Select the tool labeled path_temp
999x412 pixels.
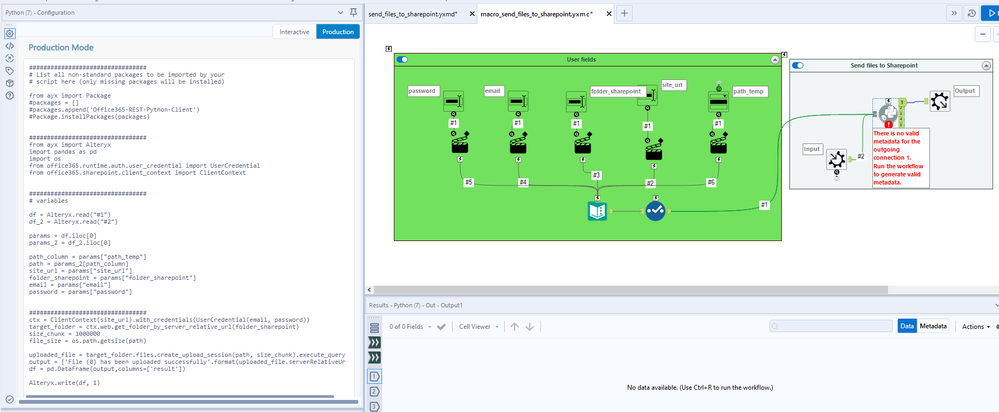(719, 101)
